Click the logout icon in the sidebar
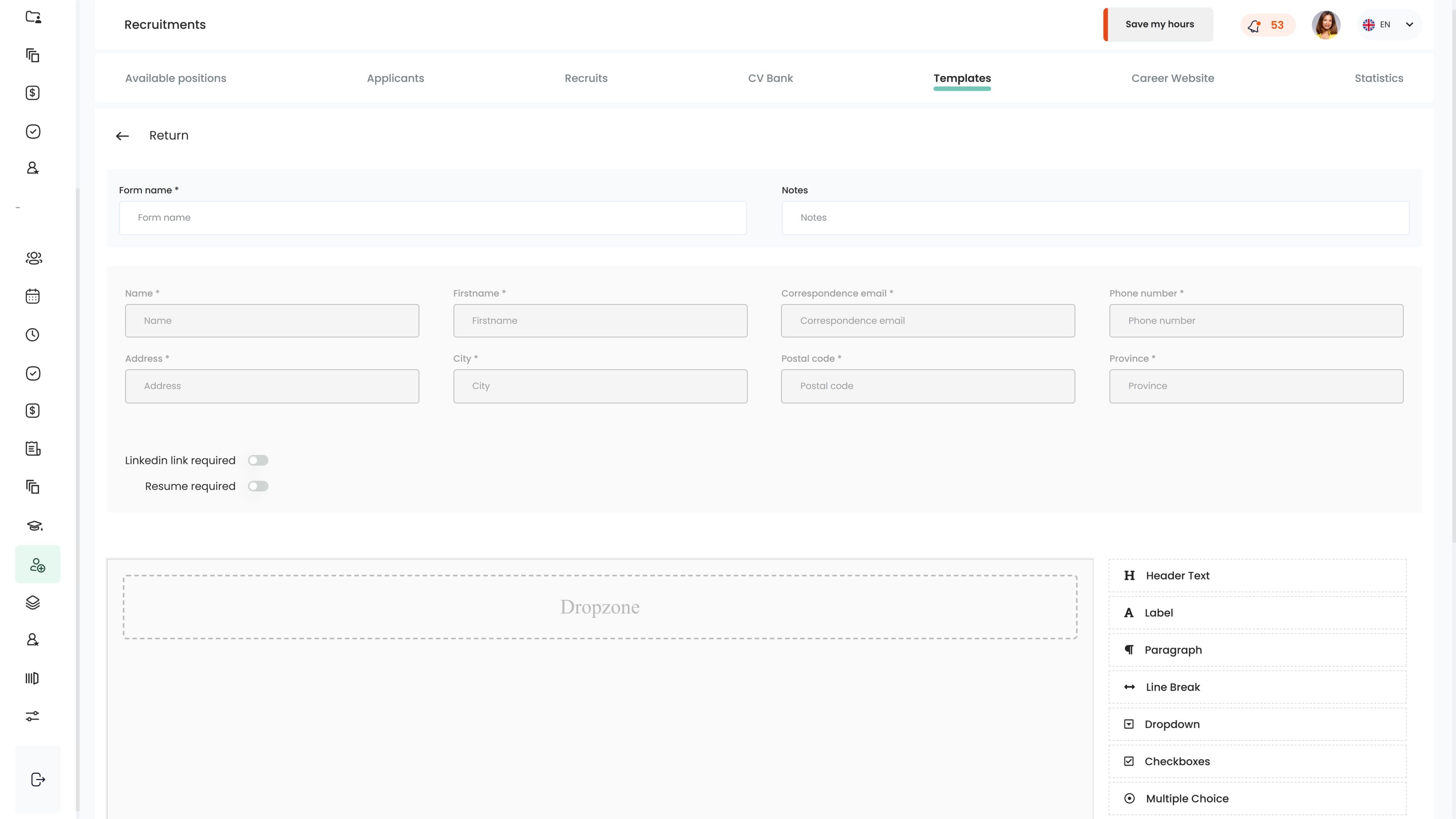 pyautogui.click(x=37, y=779)
